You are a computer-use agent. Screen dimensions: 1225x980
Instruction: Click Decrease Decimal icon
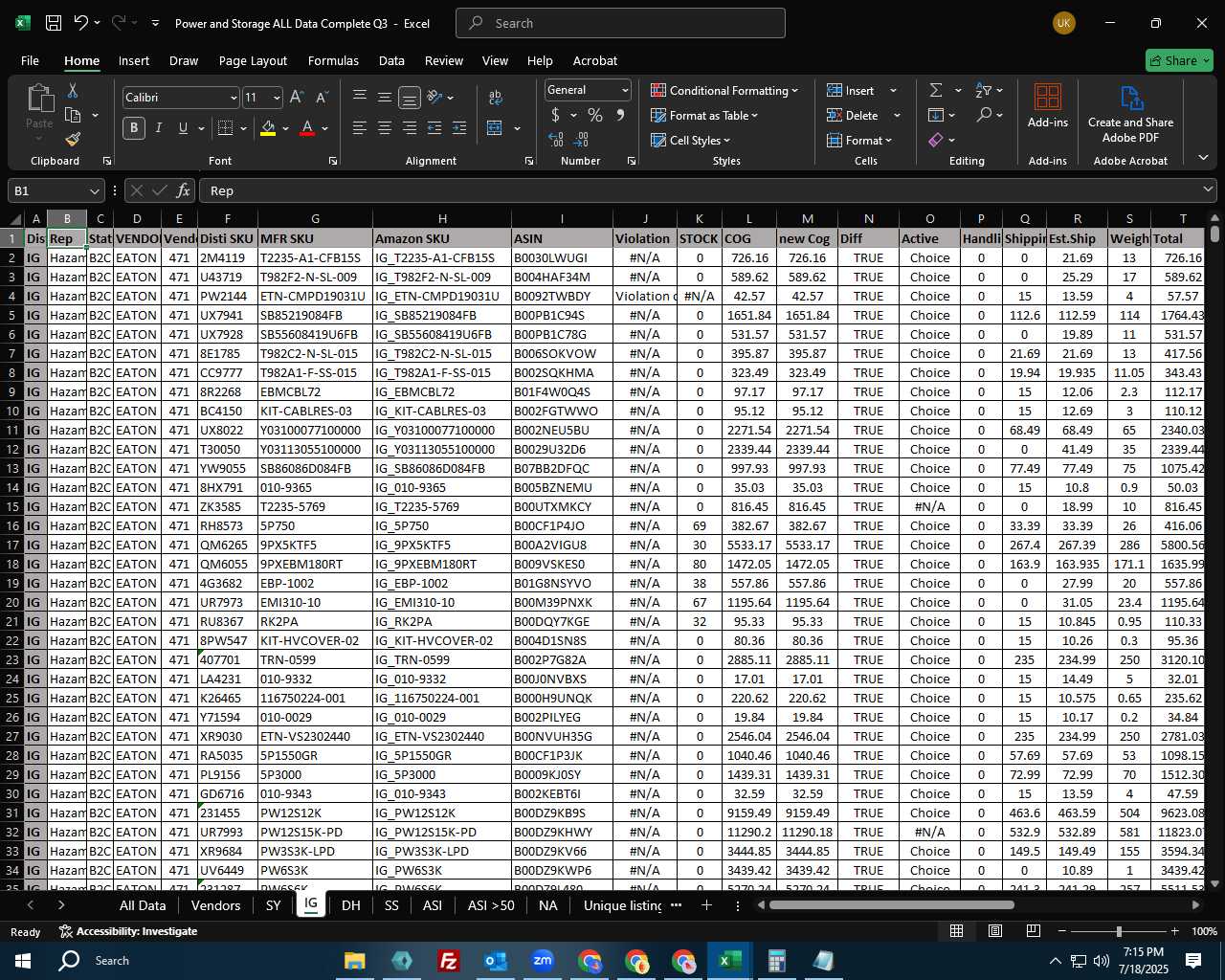tap(582, 140)
